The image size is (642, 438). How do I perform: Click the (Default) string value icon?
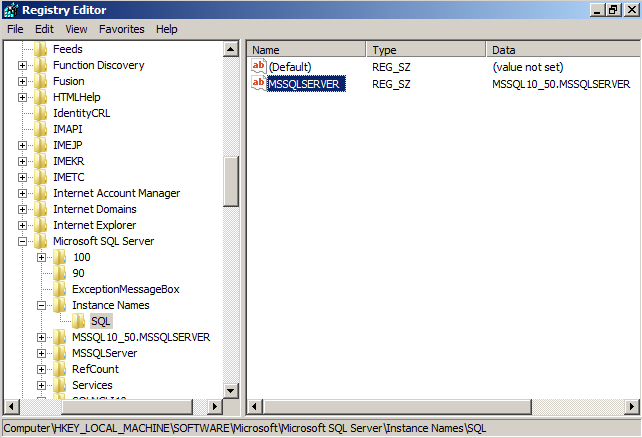[259, 66]
